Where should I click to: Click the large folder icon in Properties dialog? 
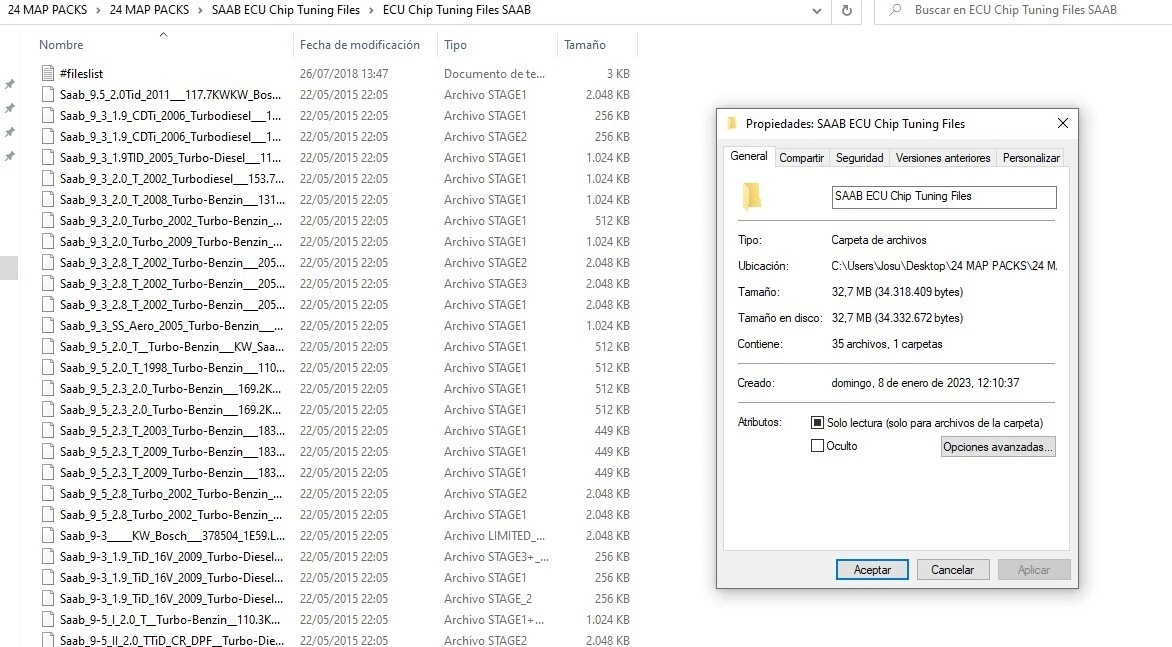click(751, 196)
